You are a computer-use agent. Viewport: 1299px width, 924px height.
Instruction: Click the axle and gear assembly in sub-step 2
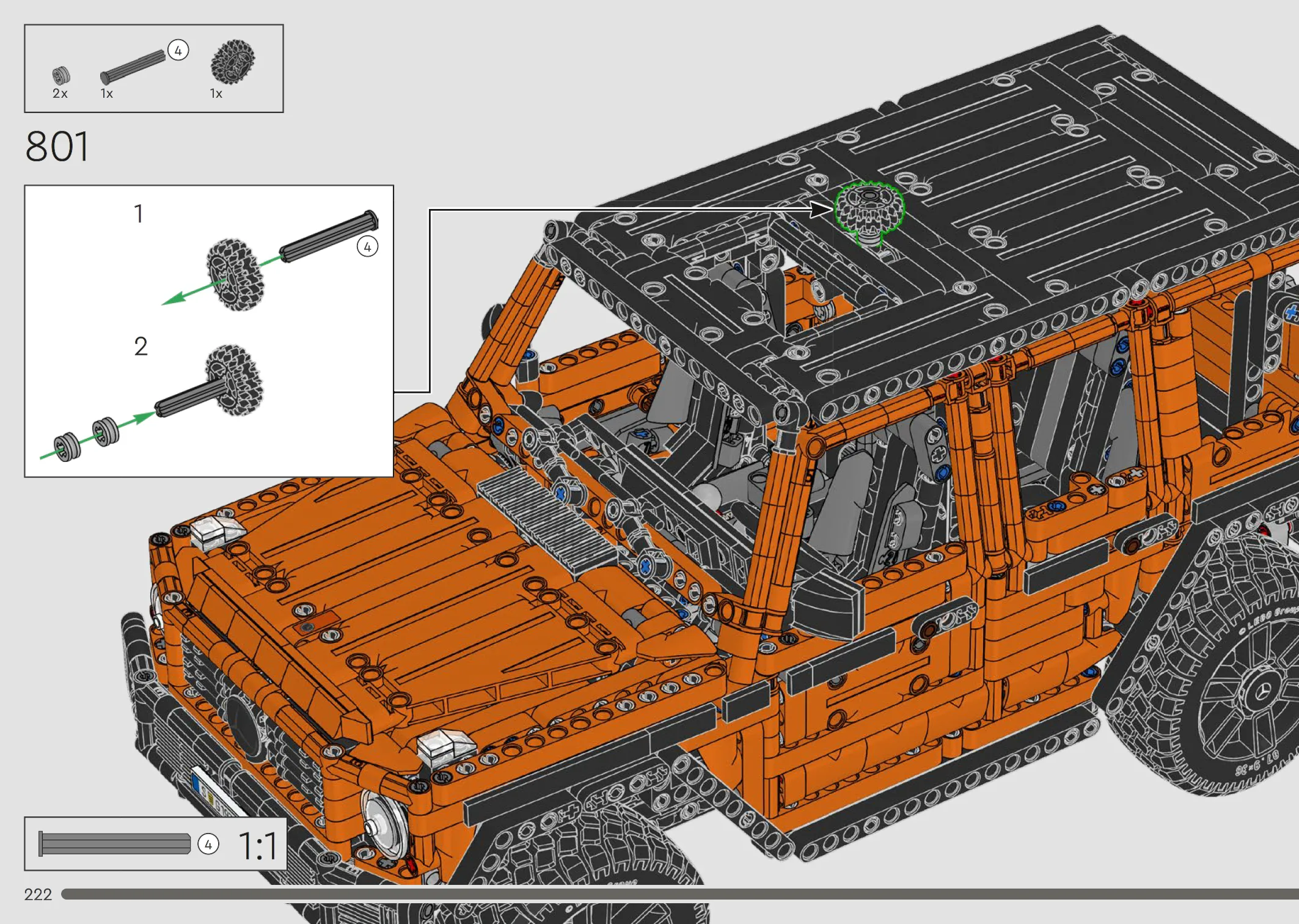tap(211, 382)
